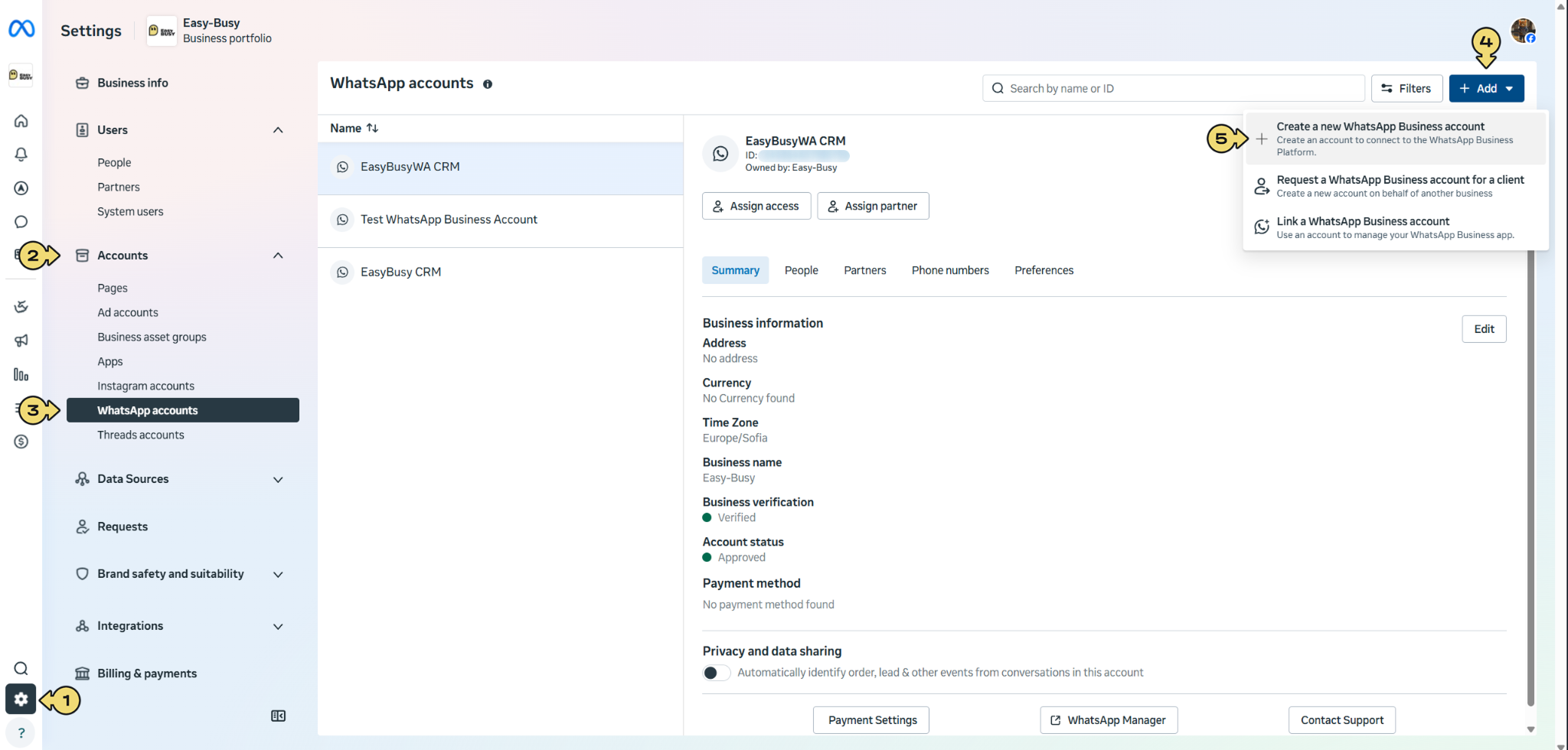
Task: Click the Payment Settings button
Action: pyautogui.click(x=871, y=720)
